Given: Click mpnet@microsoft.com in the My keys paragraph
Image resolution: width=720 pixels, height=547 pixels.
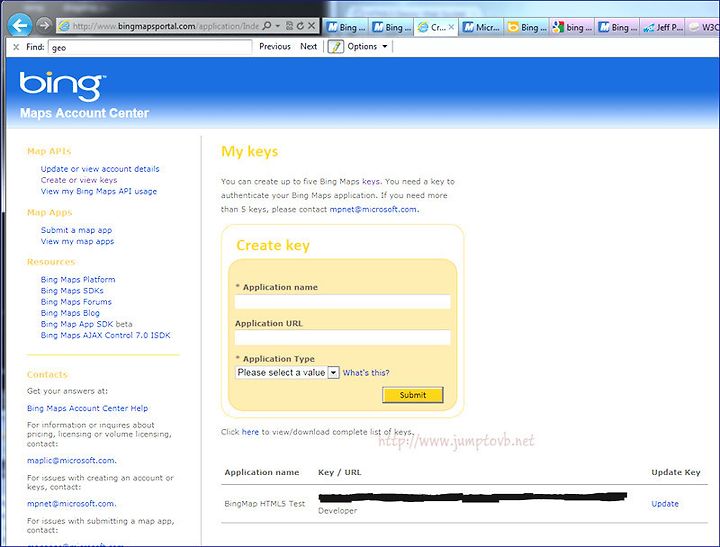Looking at the screenshot, I should pyautogui.click(x=373, y=209).
